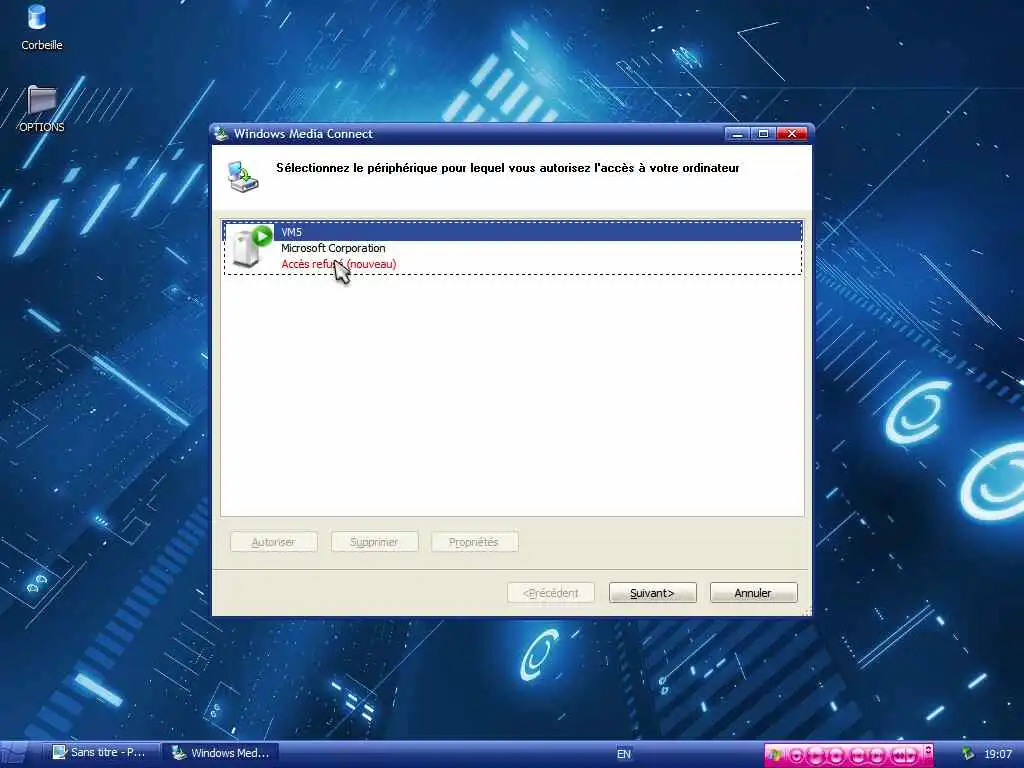Close the Windows Media Connect window

(x=792, y=134)
